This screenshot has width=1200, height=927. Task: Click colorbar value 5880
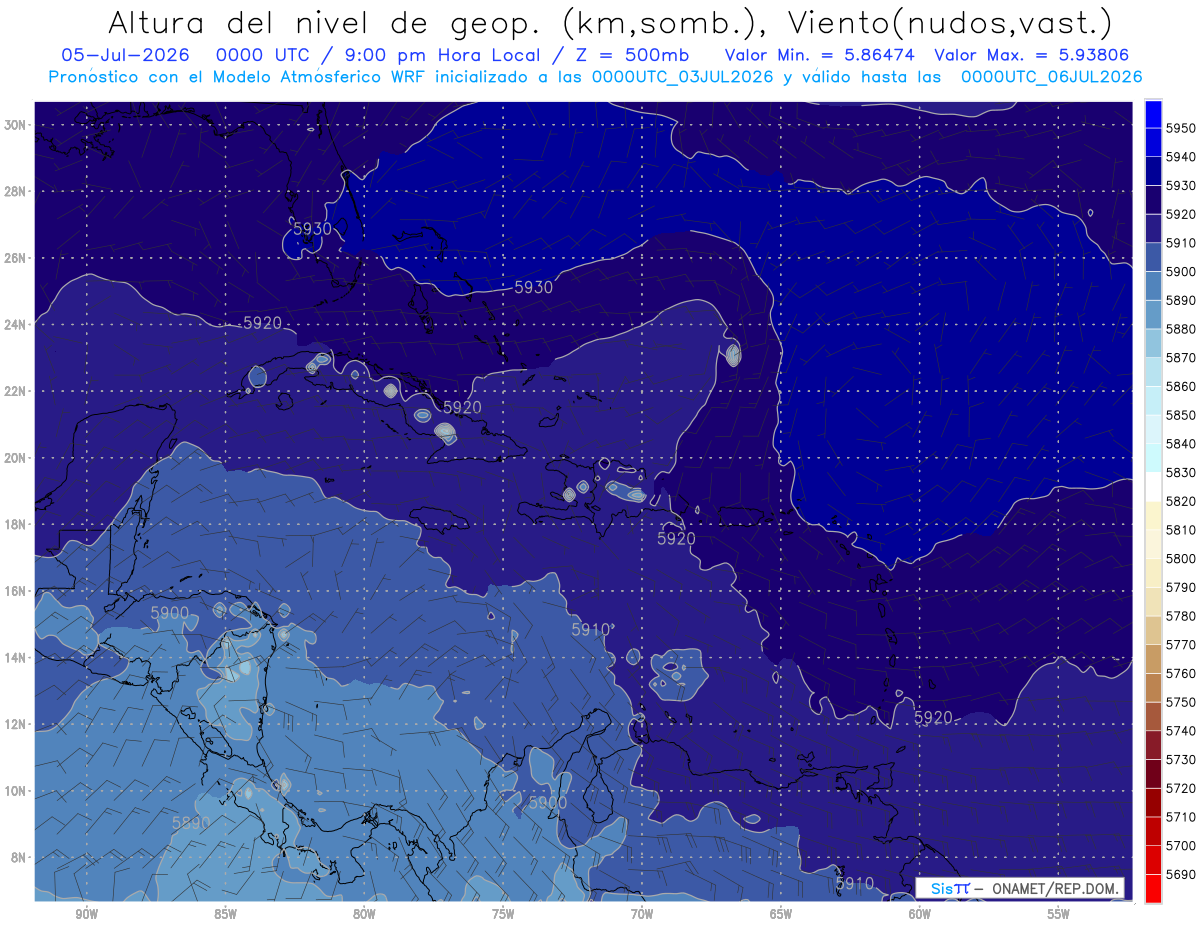pos(1180,329)
